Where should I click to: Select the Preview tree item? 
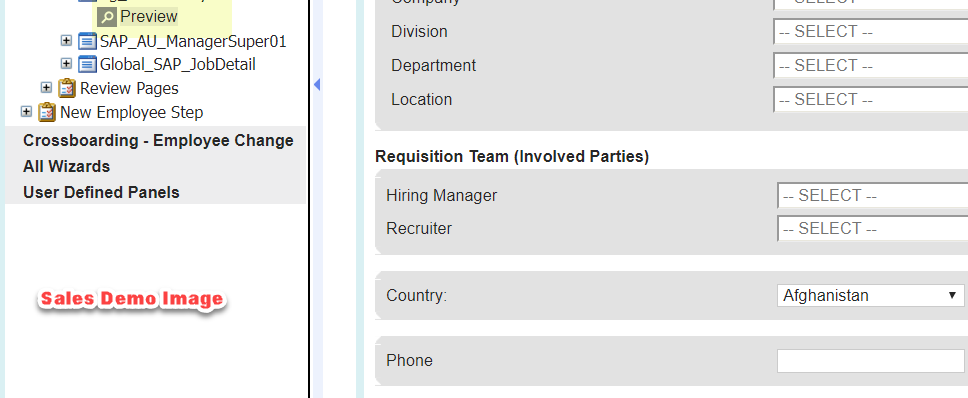(149, 17)
